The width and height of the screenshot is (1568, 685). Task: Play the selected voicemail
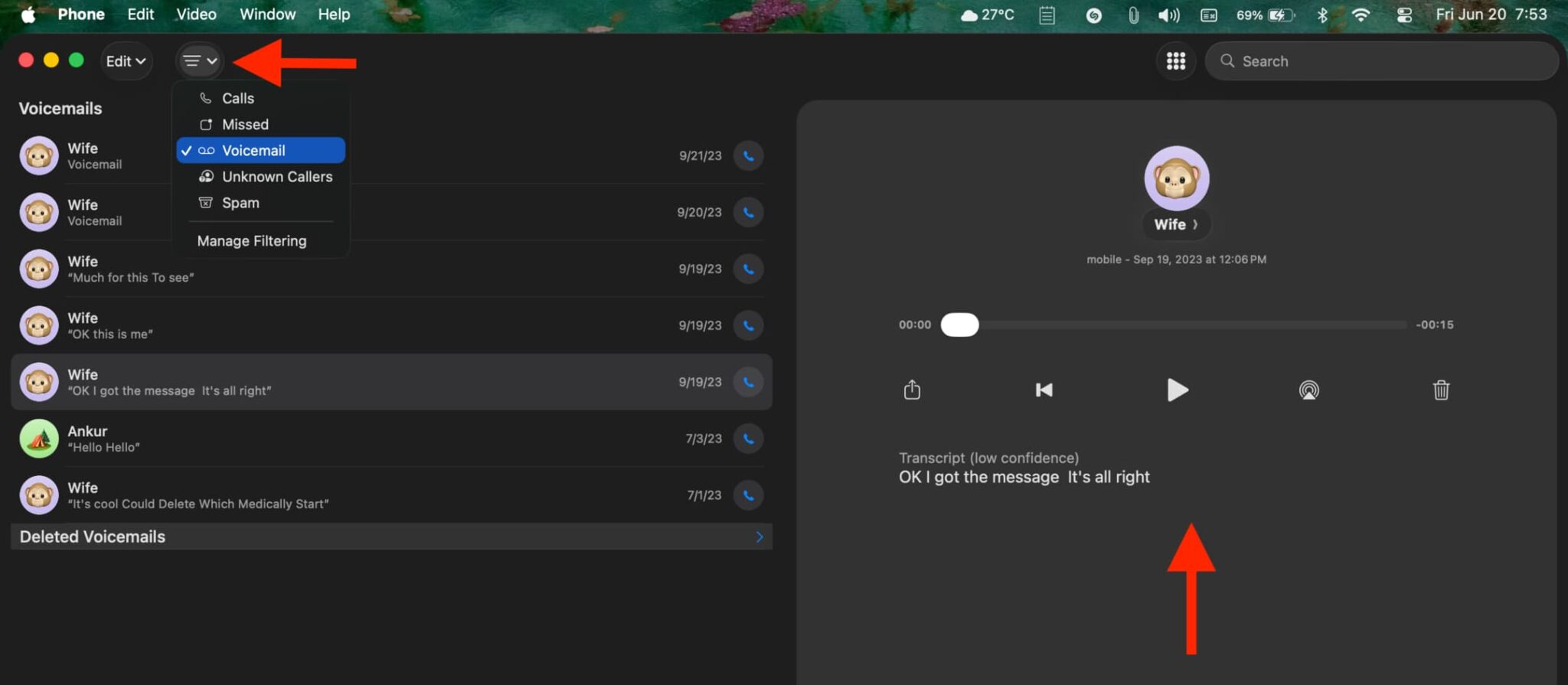(x=1177, y=390)
